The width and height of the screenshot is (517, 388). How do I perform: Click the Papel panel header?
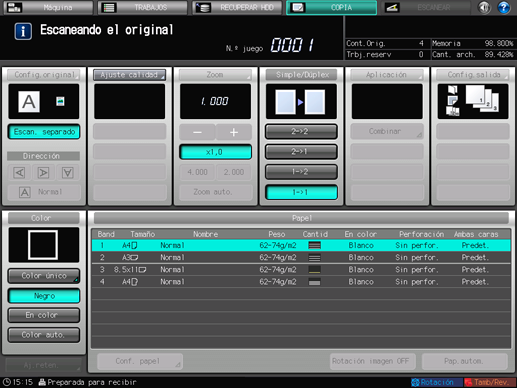point(301,218)
